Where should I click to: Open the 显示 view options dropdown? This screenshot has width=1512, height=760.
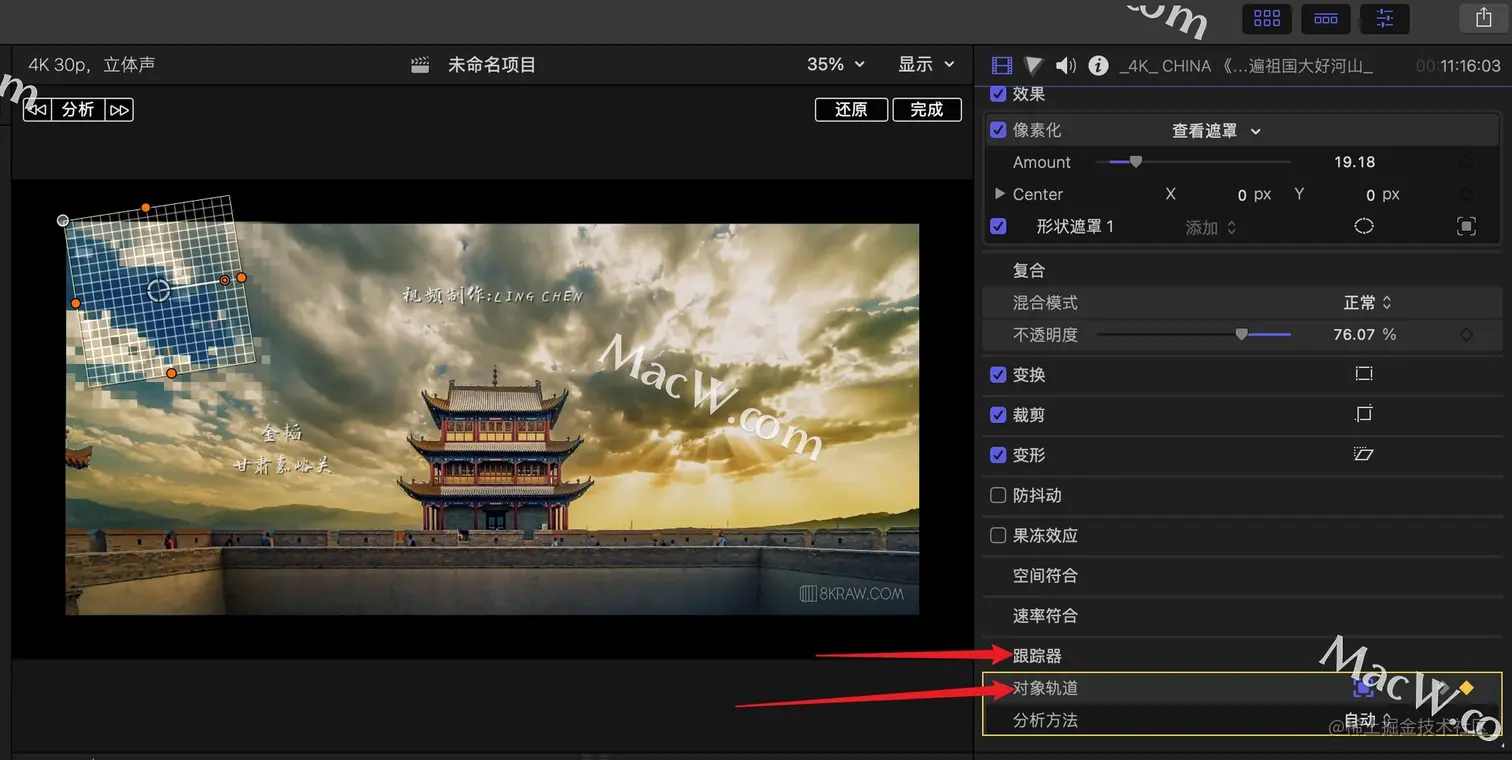tap(927, 64)
